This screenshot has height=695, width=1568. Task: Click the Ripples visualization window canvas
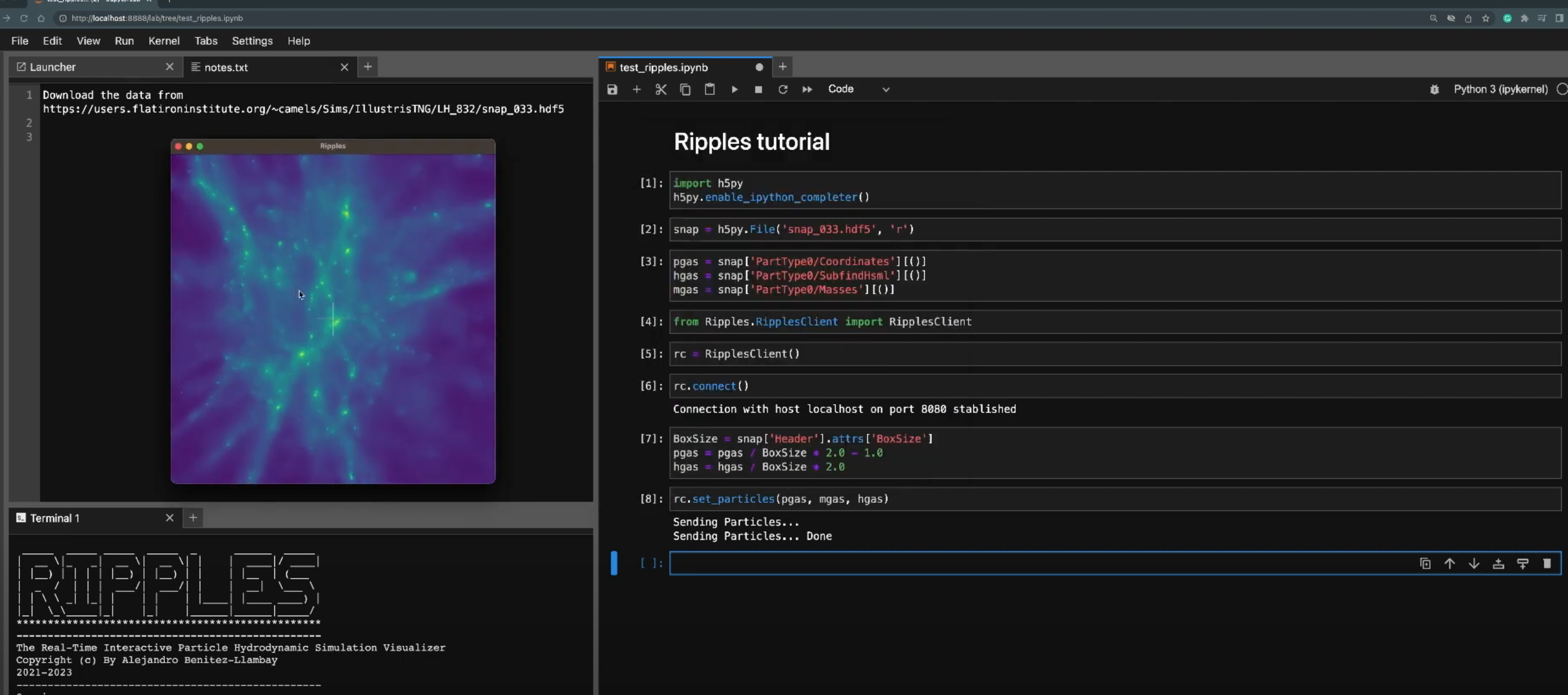point(333,318)
